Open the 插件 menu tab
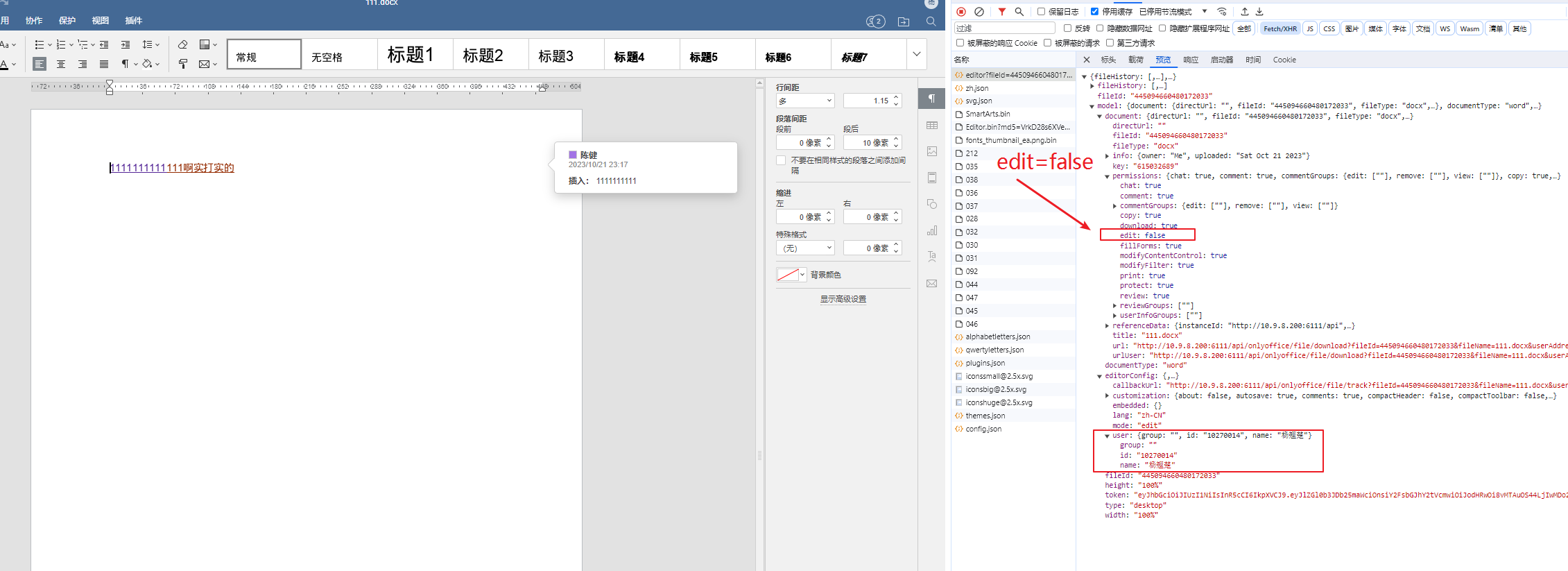 pyautogui.click(x=134, y=21)
